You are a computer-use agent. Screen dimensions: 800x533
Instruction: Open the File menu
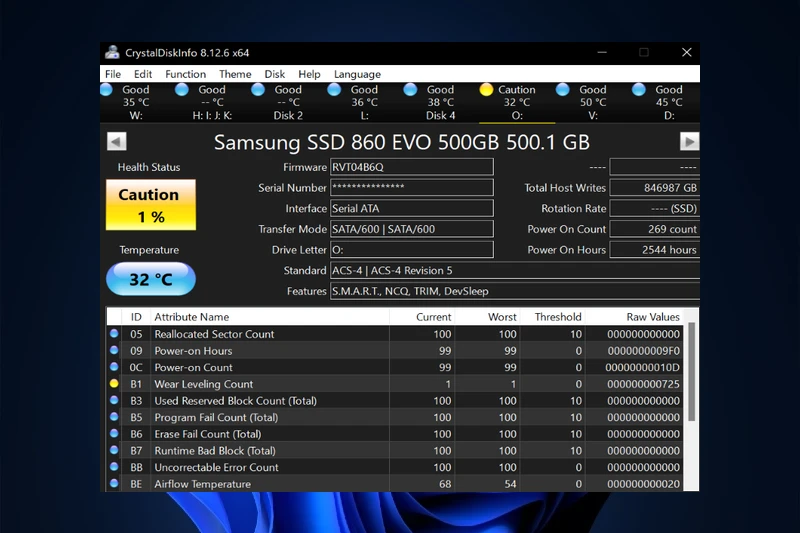pyautogui.click(x=113, y=74)
